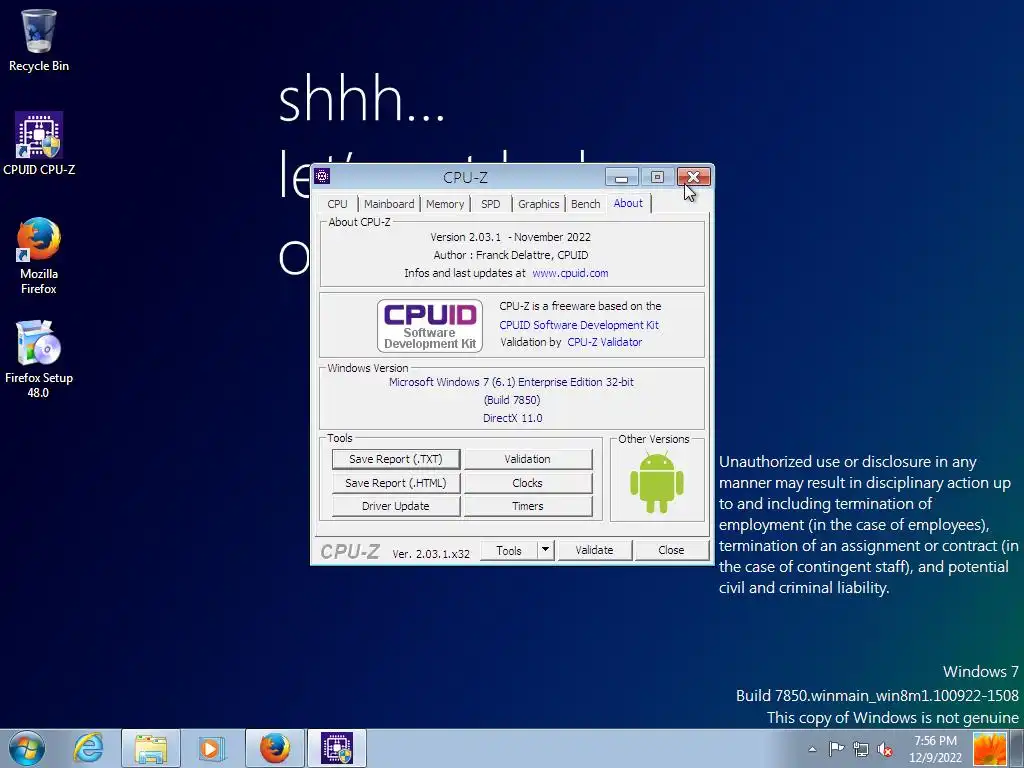1024x768 pixels.
Task: Click the orange flower icon in taskbar corner
Action: point(990,749)
